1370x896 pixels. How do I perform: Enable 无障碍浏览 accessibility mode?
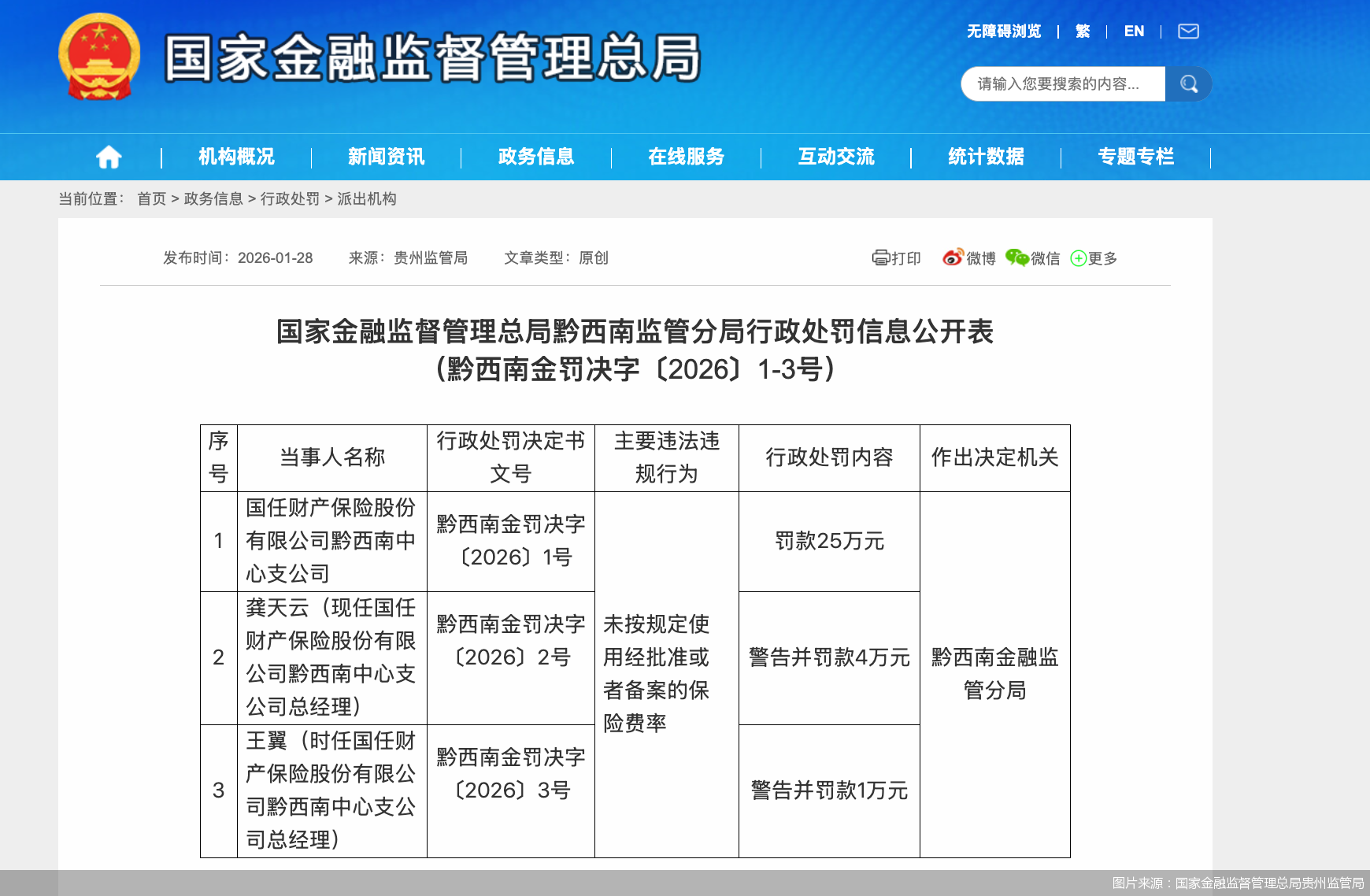(1004, 31)
